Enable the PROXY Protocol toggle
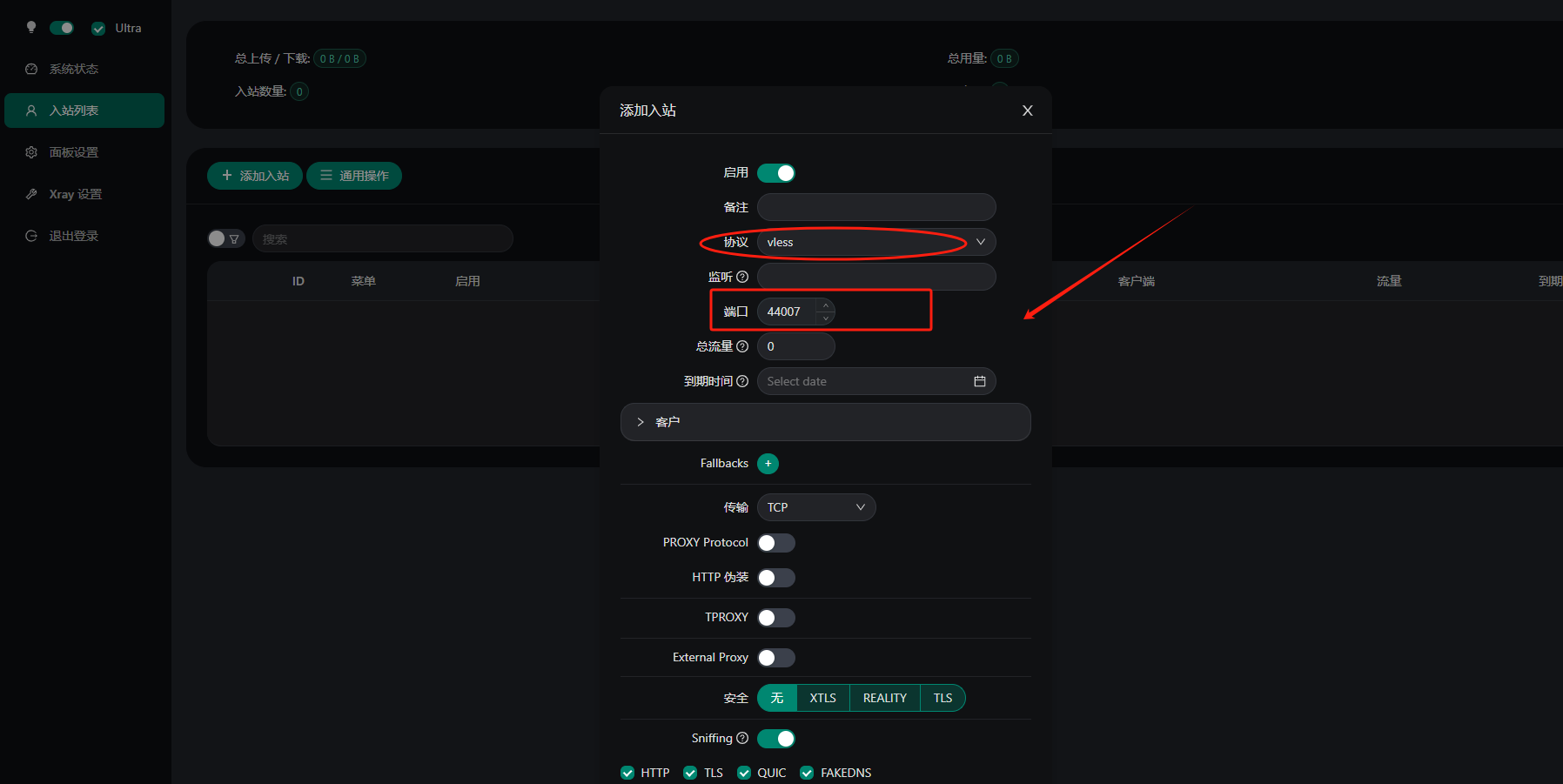Image resolution: width=1563 pixels, height=784 pixels. (775, 543)
